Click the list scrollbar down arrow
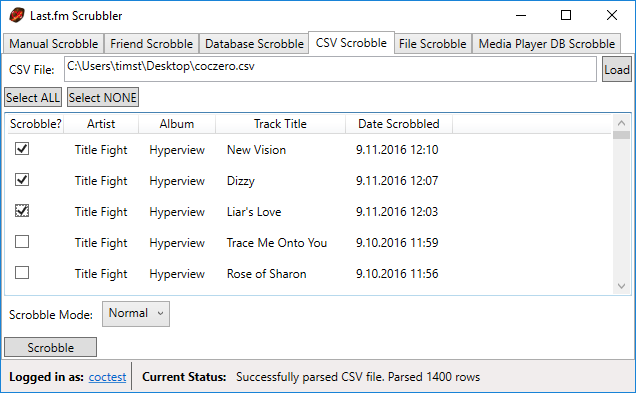The image size is (636, 393). (x=621, y=286)
